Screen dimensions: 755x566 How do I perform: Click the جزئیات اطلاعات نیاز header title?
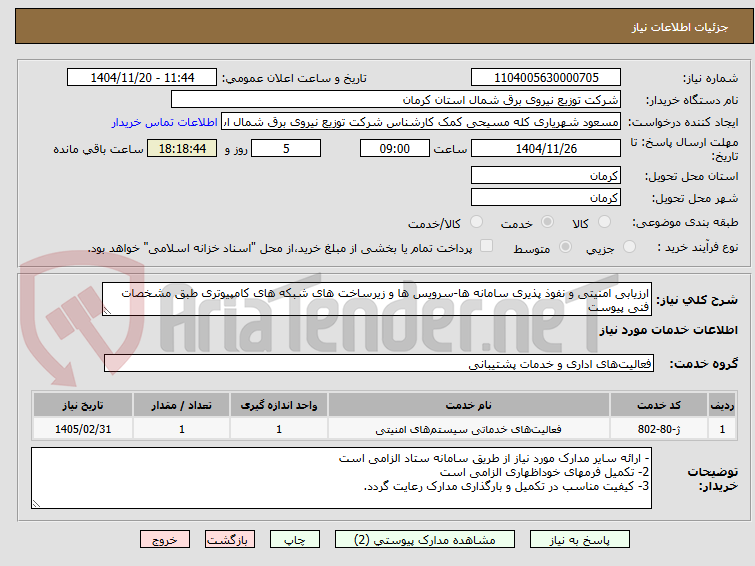click(679, 27)
